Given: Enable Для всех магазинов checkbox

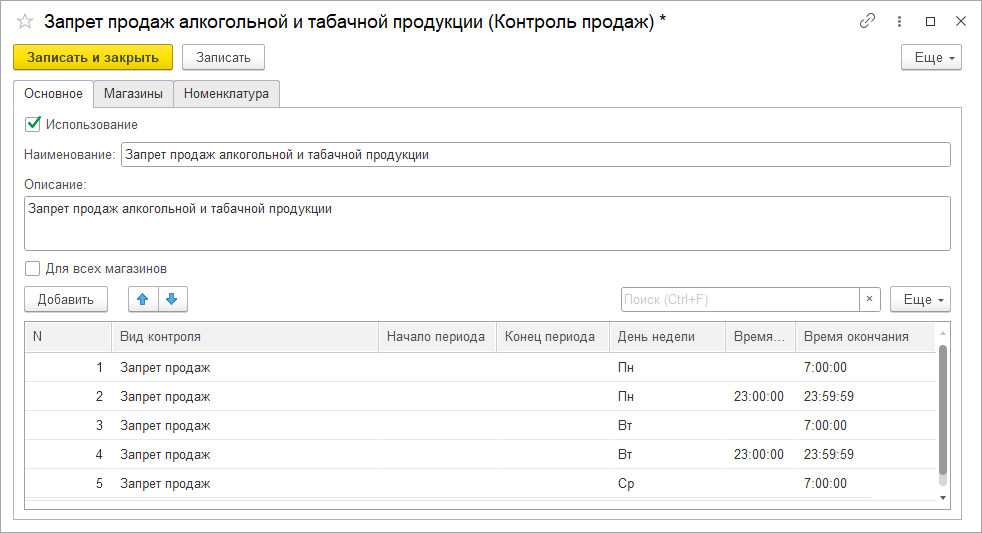Looking at the screenshot, I should pyautogui.click(x=33, y=268).
